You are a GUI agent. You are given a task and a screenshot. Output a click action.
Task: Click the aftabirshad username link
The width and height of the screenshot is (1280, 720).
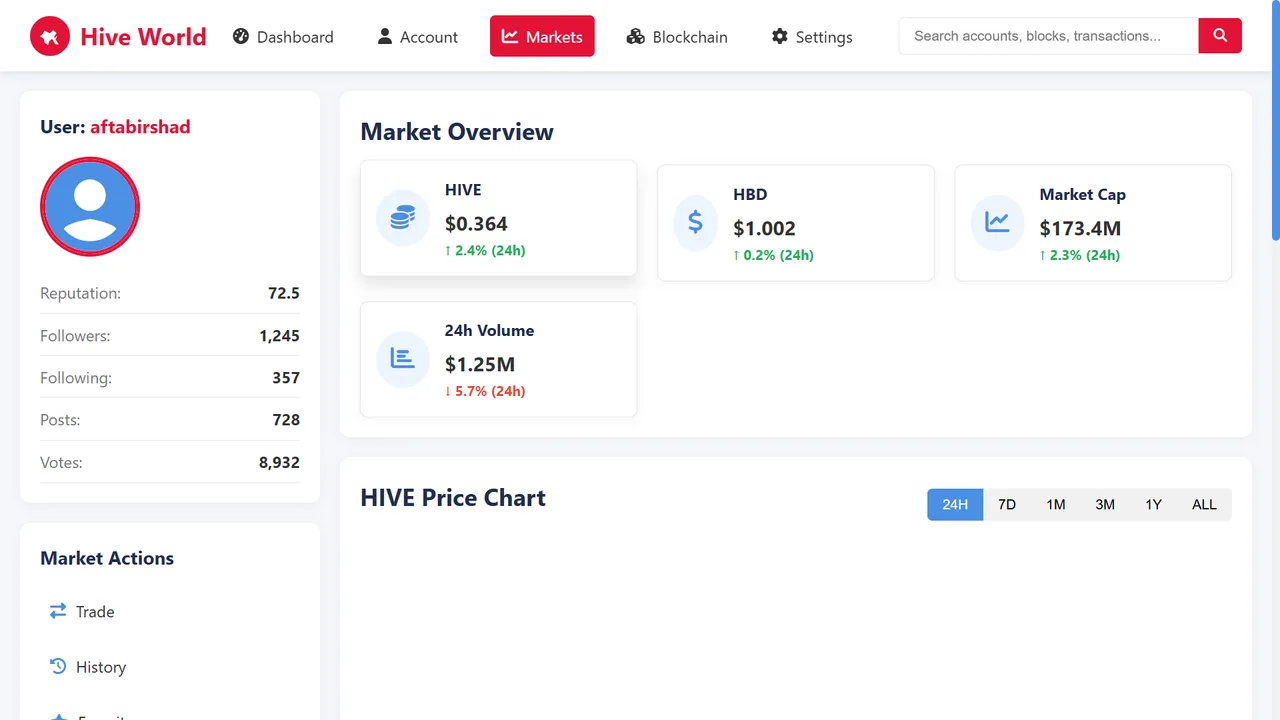pyautogui.click(x=140, y=127)
